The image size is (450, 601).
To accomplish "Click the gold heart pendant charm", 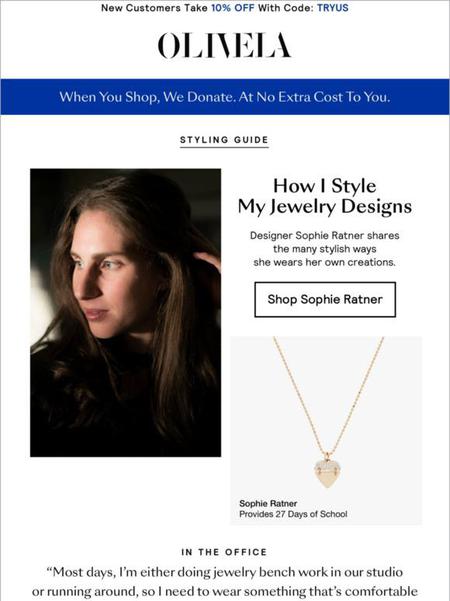I will coord(327,471).
